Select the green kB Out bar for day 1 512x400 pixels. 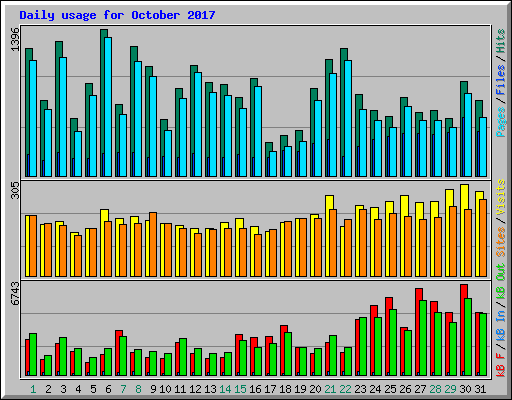33,355
